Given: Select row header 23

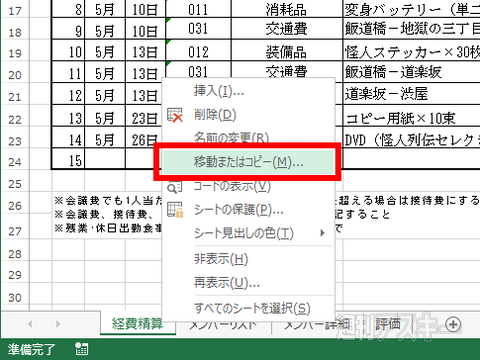Looking at the screenshot, I should 15,141.
